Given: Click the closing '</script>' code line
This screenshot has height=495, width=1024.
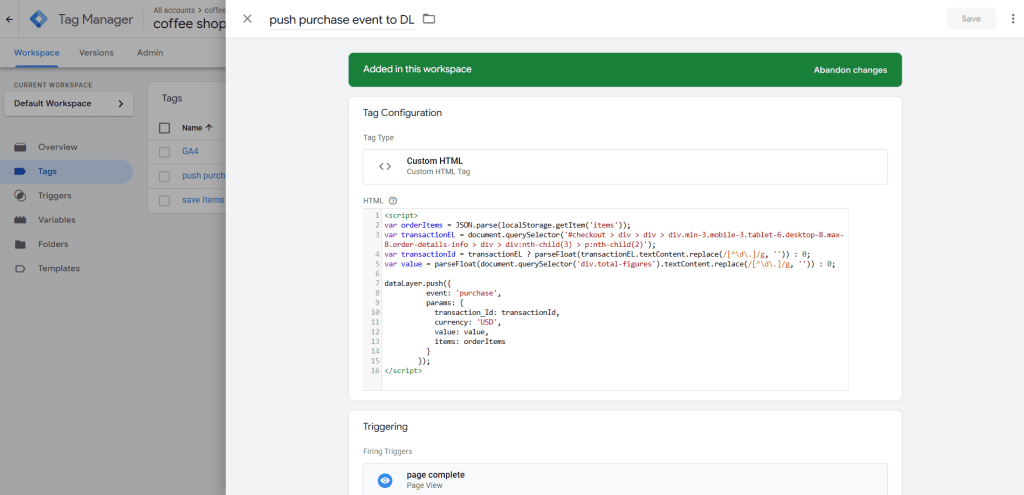Looking at the screenshot, I should click(403, 370).
